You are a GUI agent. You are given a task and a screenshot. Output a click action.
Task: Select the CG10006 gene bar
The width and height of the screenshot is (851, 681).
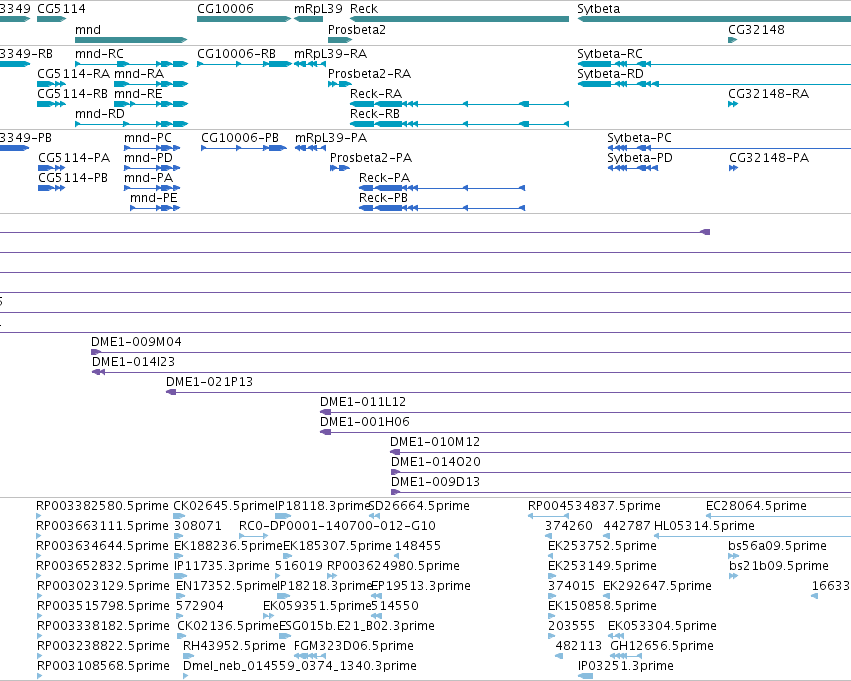click(244, 19)
